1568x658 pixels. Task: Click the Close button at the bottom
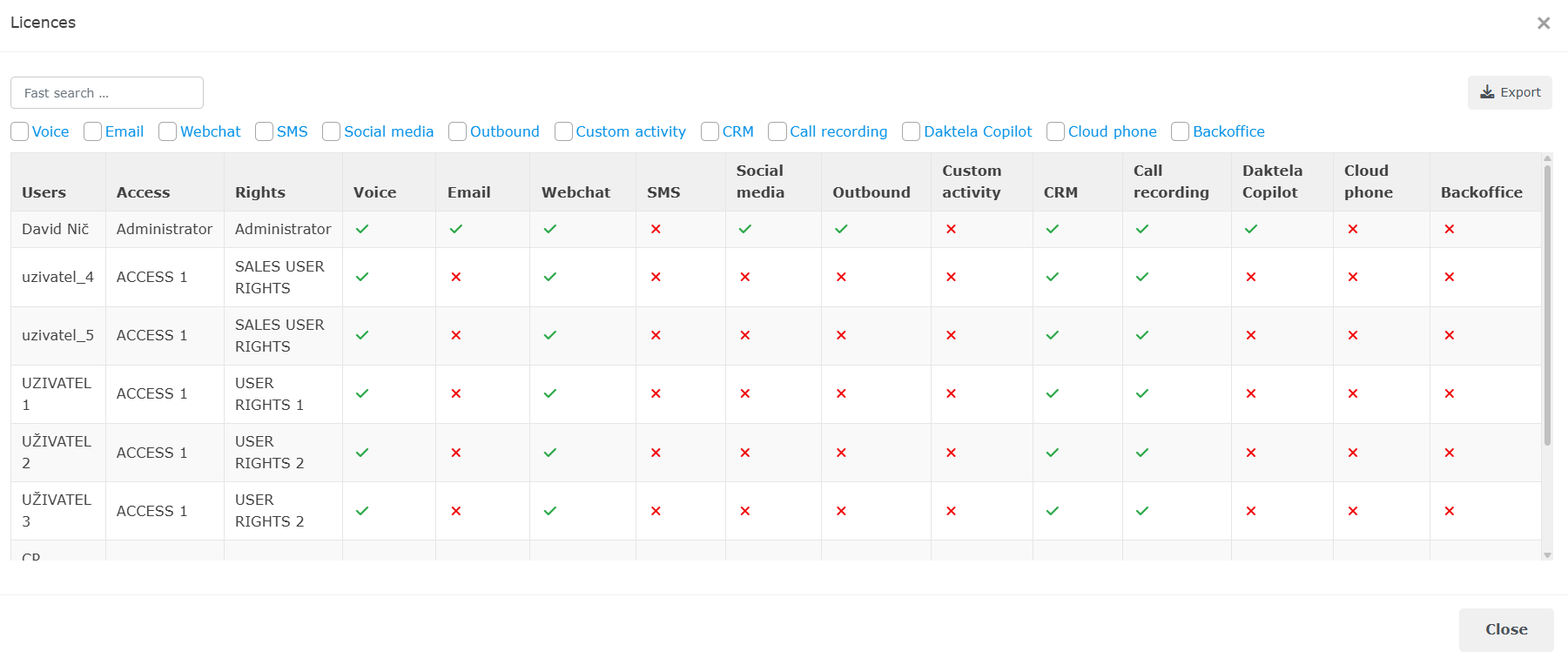point(1505,629)
